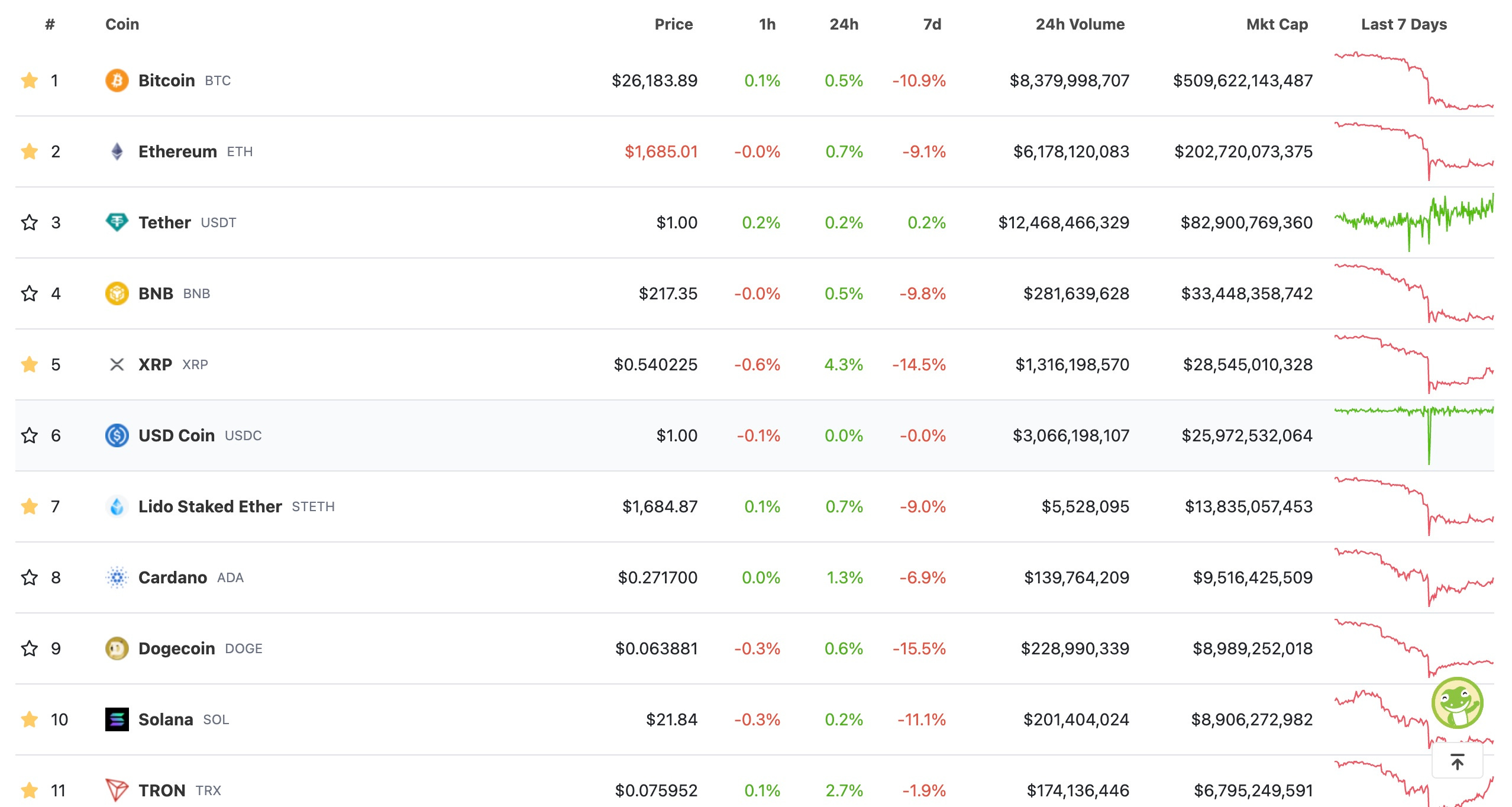Click the Tether logo icon
1512x807 pixels.
click(x=117, y=222)
